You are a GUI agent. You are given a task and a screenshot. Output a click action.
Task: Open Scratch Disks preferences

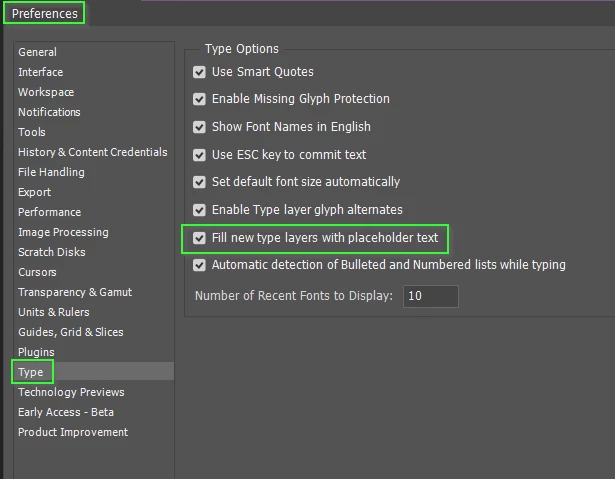(x=52, y=252)
